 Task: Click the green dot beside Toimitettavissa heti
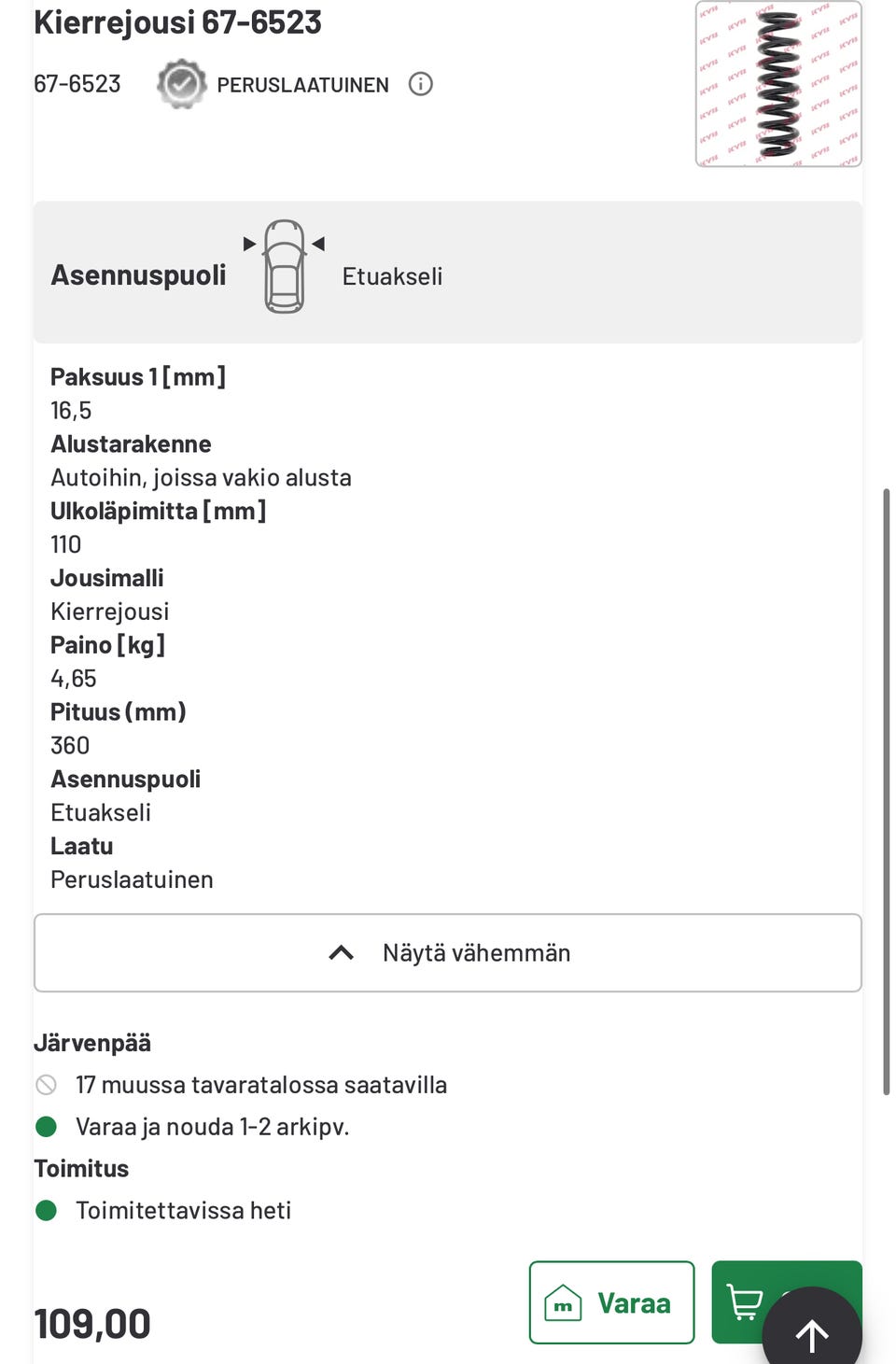(x=46, y=1211)
